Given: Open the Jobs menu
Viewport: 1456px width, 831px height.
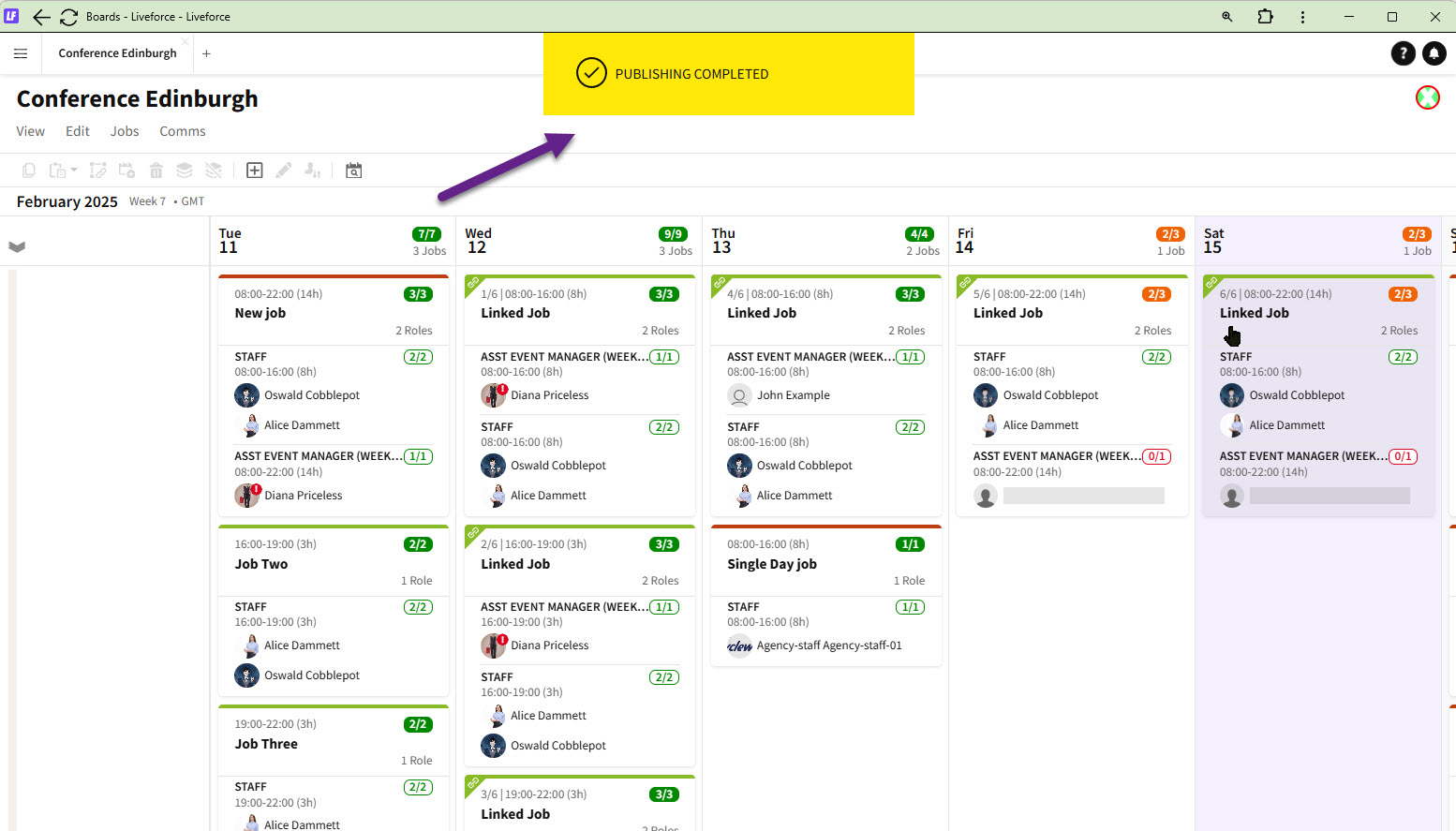Looking at the screenshot, I should pyautogui.click(x=125, y=132).
